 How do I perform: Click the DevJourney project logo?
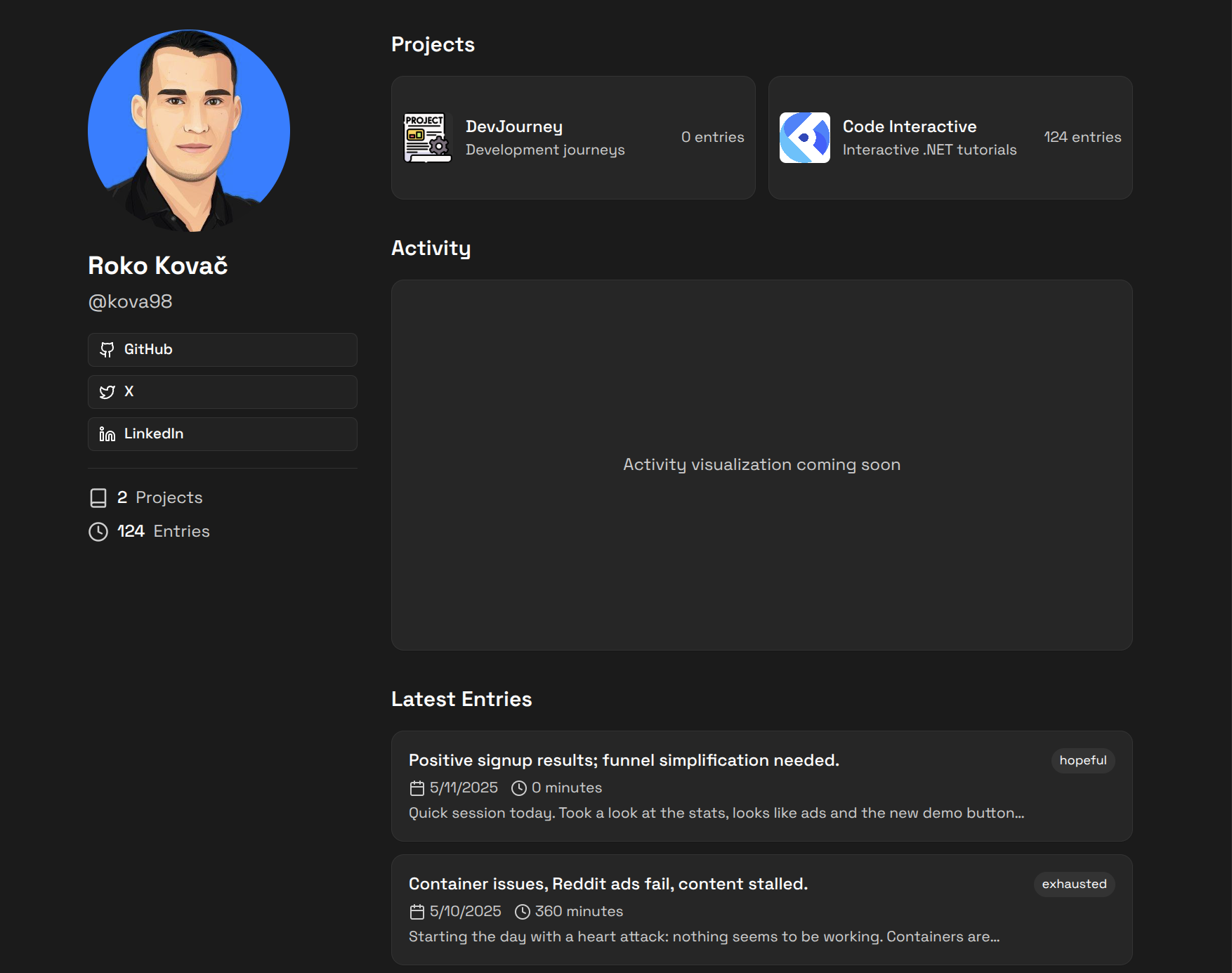point(428,138)
